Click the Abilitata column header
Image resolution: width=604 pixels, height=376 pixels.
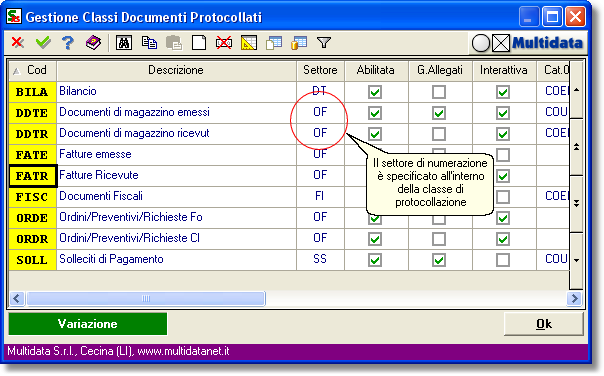click(x=376, y=70)
